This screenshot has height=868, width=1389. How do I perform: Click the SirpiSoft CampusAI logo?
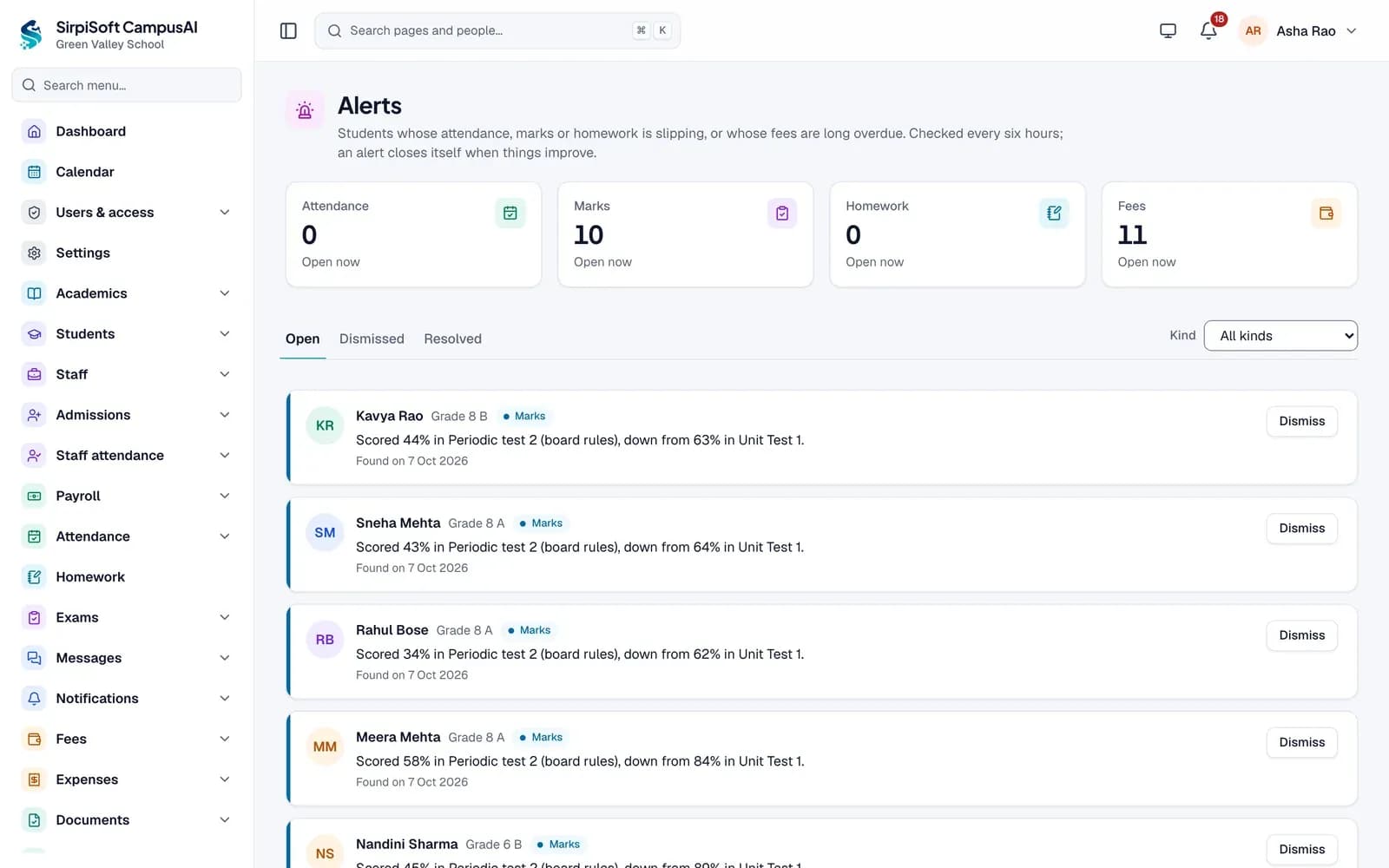point(31,35)
